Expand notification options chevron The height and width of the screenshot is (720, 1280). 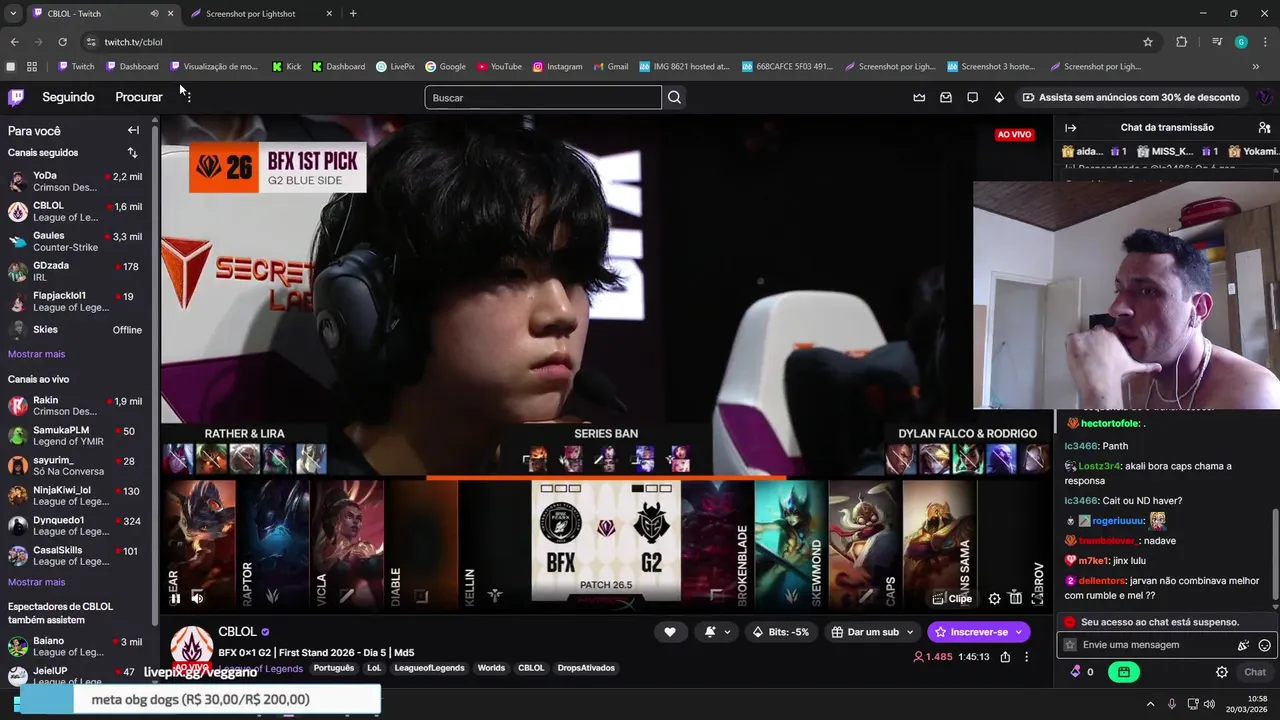[x=727, y=632]
